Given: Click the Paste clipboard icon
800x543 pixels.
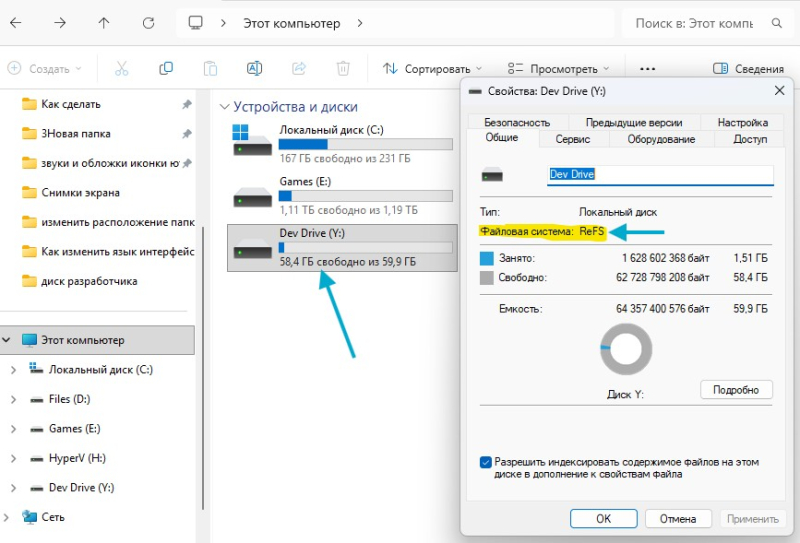Looking at the screenshot, I should [210, 68].
